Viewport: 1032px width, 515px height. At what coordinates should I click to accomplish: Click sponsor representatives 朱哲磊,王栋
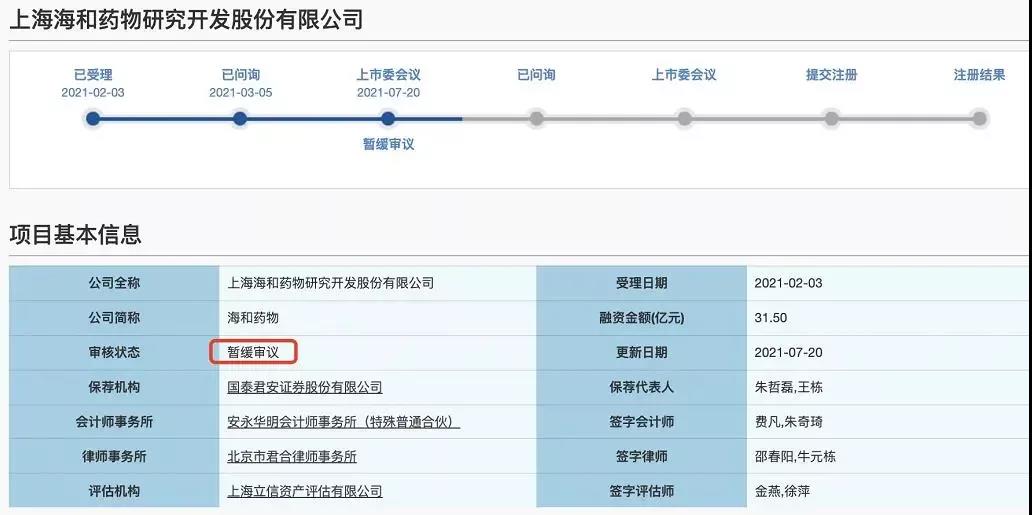pos(788,387)
